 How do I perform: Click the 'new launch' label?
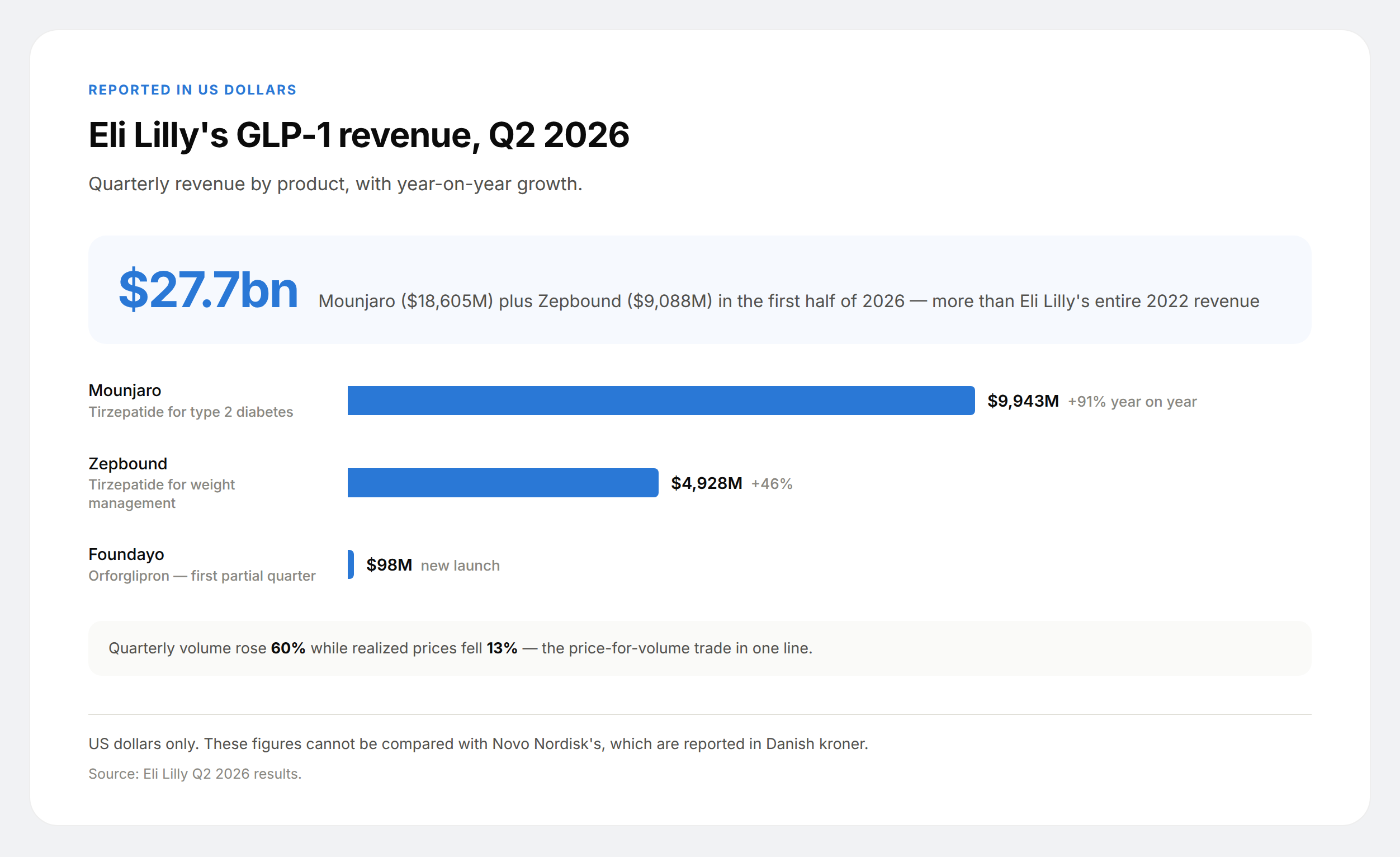460,566
